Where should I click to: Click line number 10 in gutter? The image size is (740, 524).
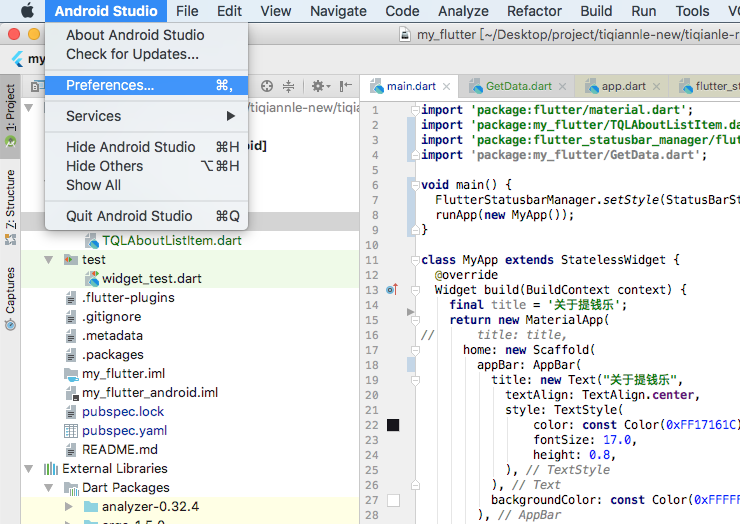pyautogui.click(x=372, y=245)
